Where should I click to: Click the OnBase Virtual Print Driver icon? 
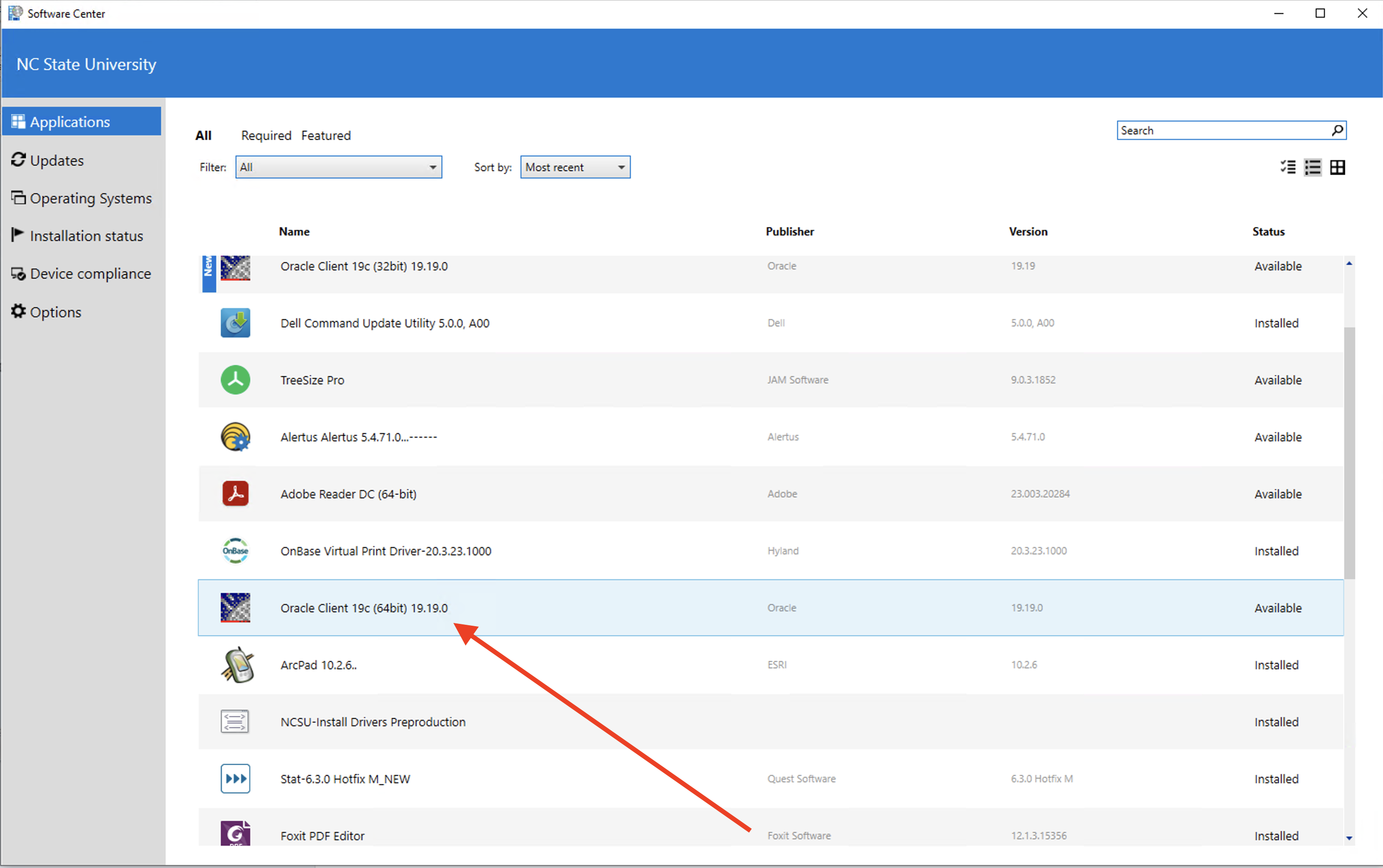(x=235, y=550)
